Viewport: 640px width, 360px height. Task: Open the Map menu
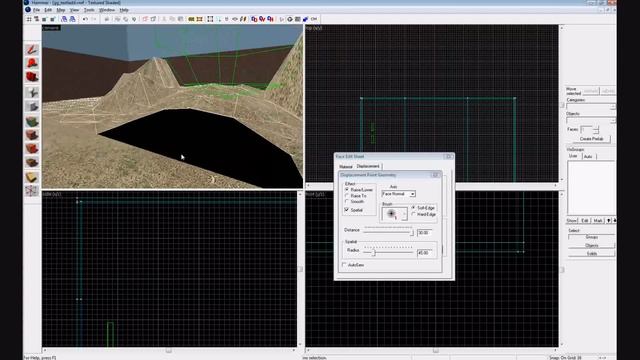pos(60,10)
